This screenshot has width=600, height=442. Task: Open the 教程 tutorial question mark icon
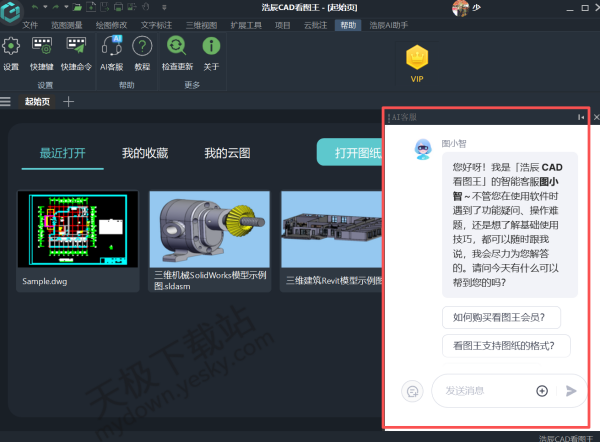pos(142,46)
